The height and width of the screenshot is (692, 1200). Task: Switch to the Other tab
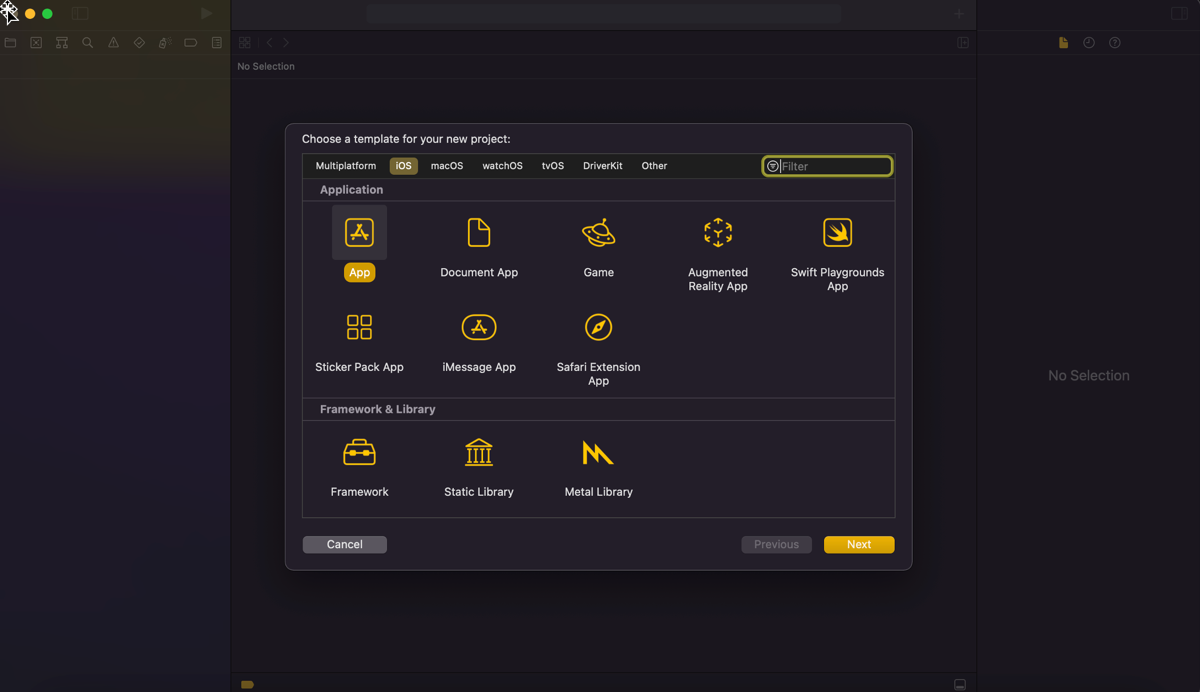point(654,166)
